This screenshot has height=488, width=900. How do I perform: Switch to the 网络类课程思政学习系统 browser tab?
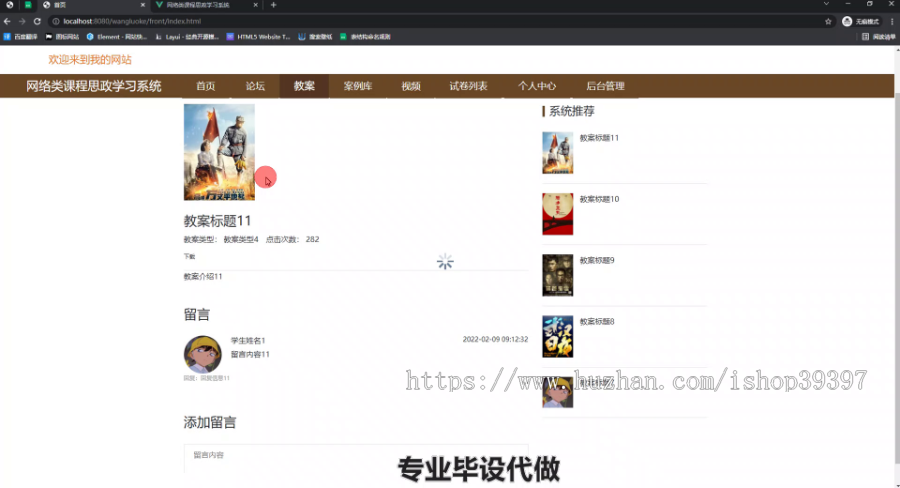click(x=207, y=5)
